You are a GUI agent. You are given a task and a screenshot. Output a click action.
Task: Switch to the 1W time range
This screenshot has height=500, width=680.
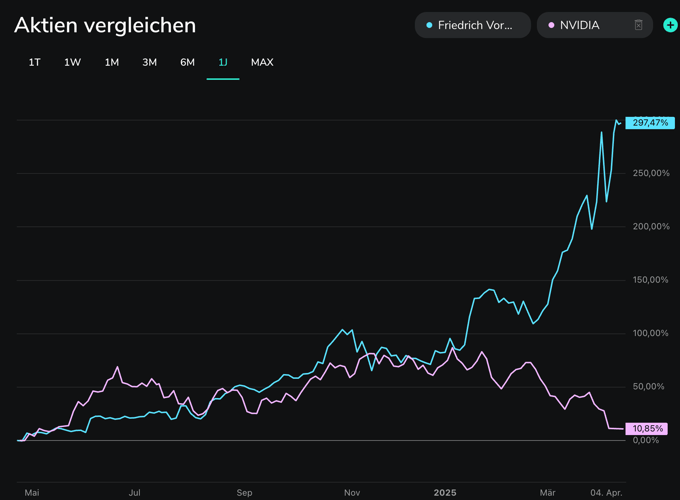click(72, 62)
